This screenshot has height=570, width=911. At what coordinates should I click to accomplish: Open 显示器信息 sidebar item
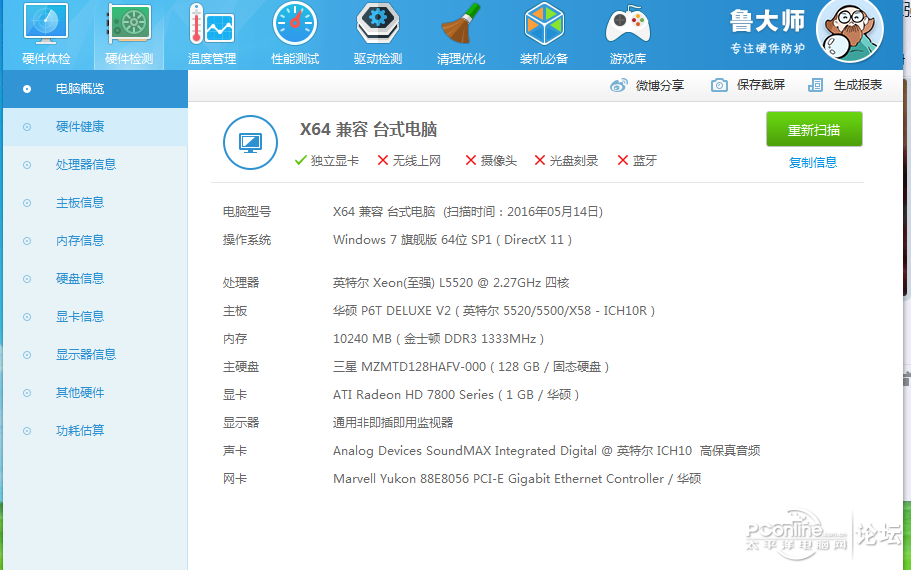coord(95,354)
